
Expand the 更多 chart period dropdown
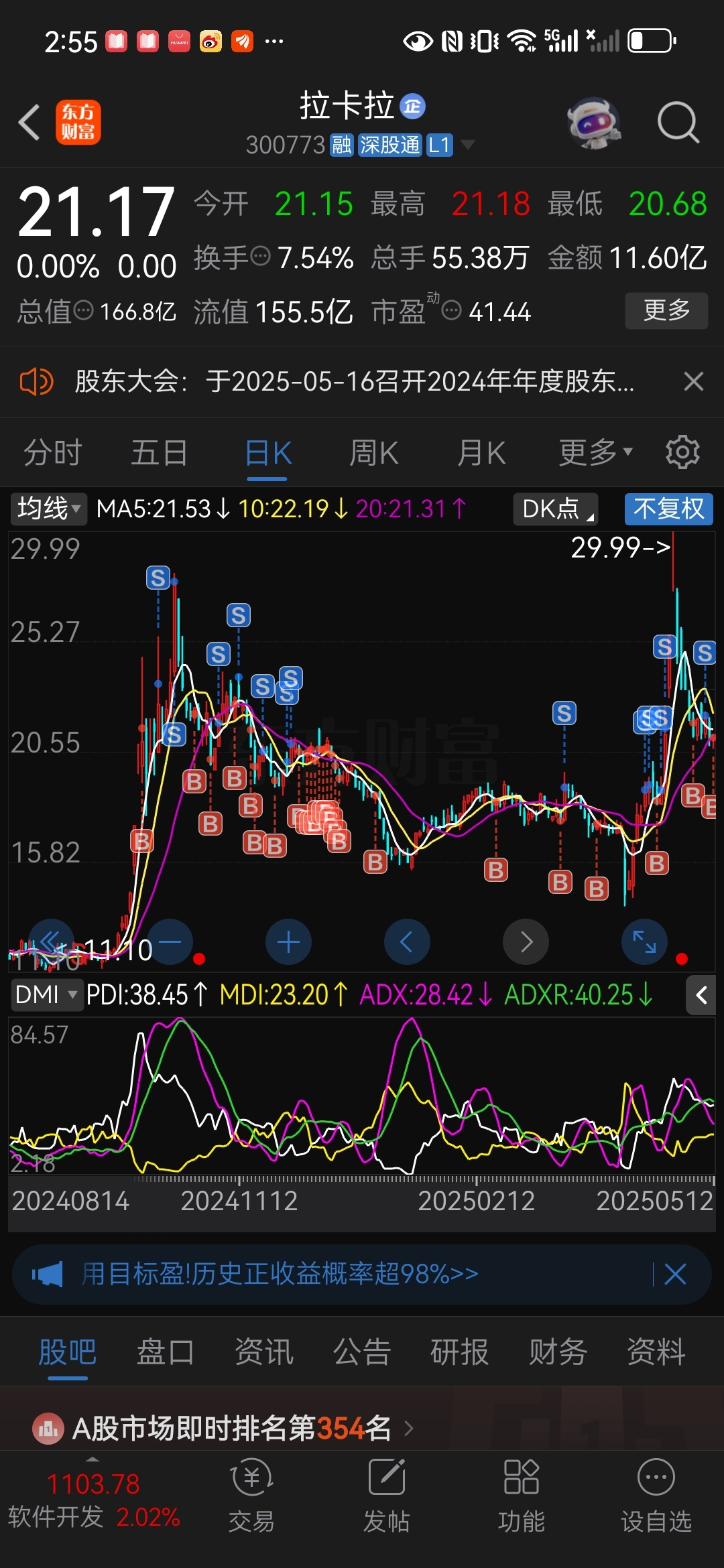(596, 452)
